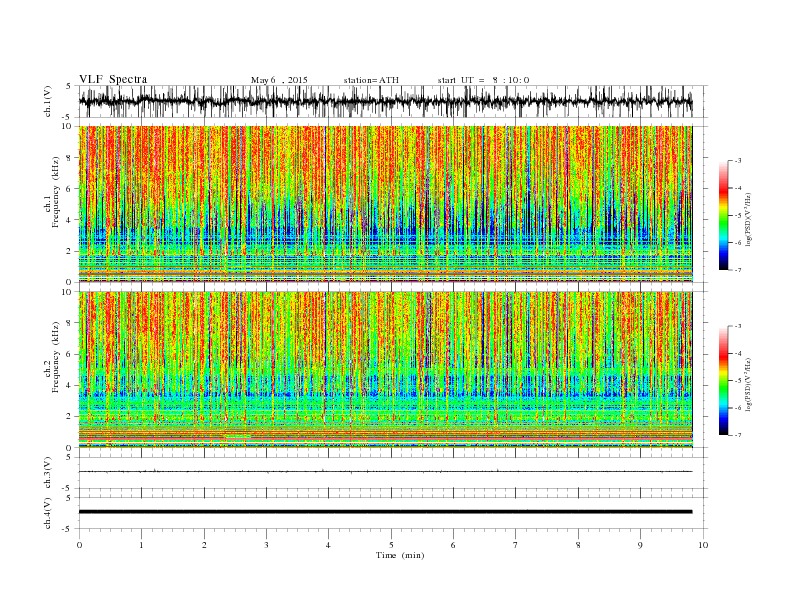
Task: Click the "6" tick on ch.1 frequency axis
Action: (x=70, y=189)
